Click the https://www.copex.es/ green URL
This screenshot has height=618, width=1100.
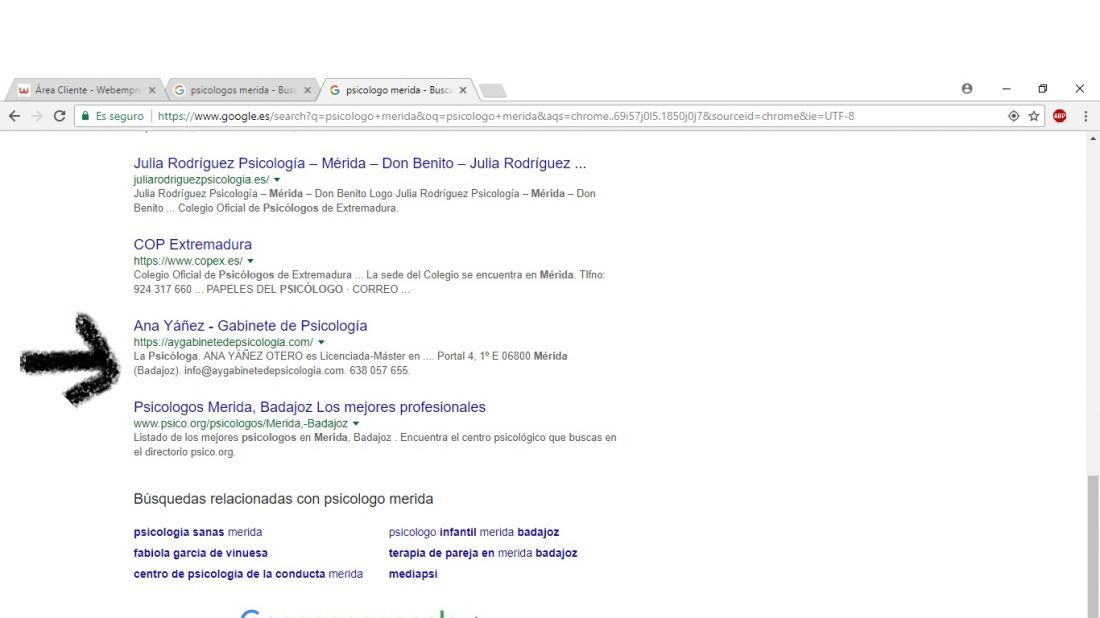(x=188, y=261)
